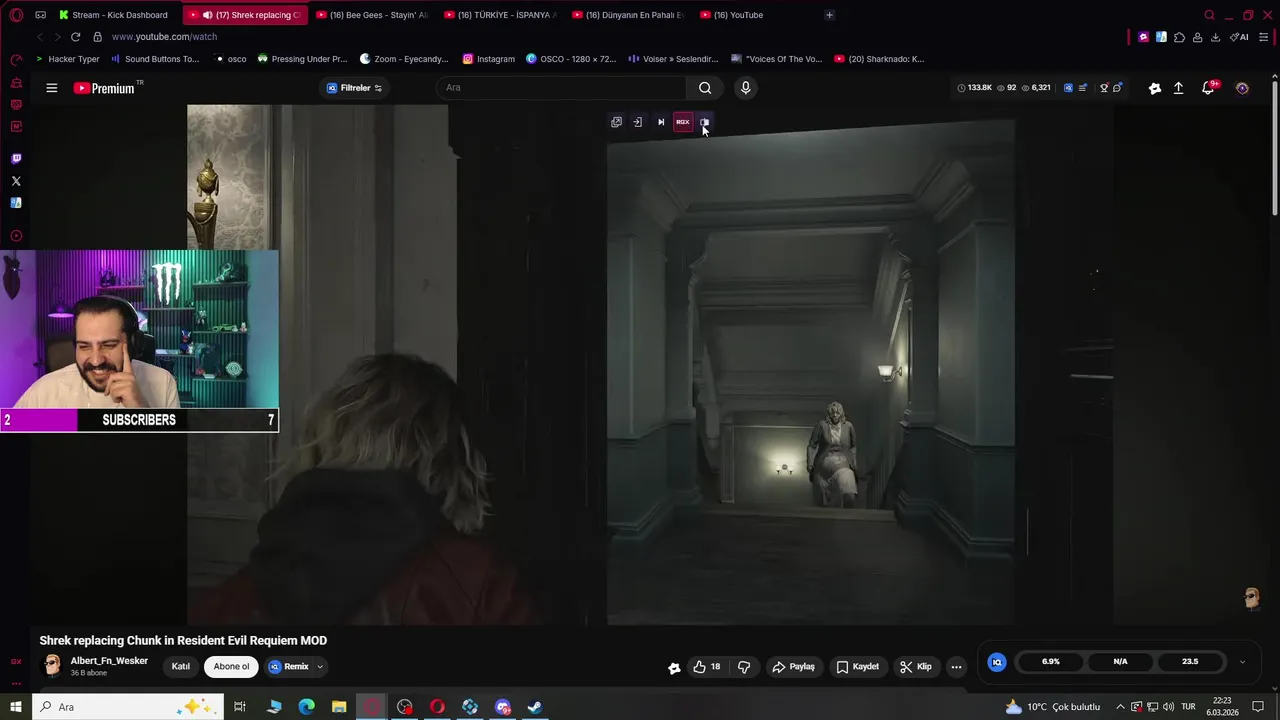Expand the dropdown arrow next to Remix
1280x720 pixels.
(320, 667)
